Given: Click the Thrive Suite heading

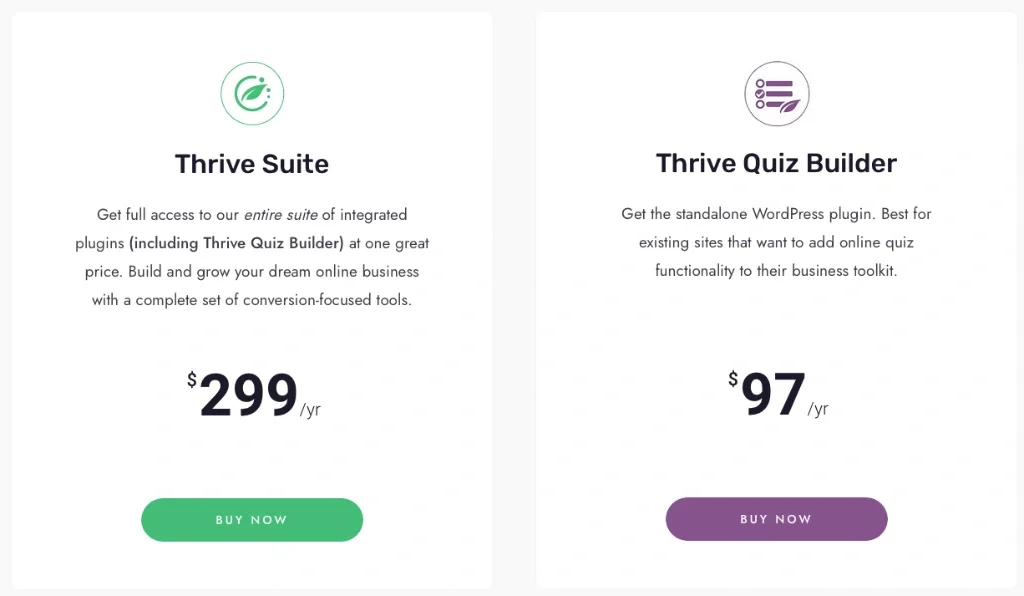Looking at the screenshot, I should click(252, 163).
